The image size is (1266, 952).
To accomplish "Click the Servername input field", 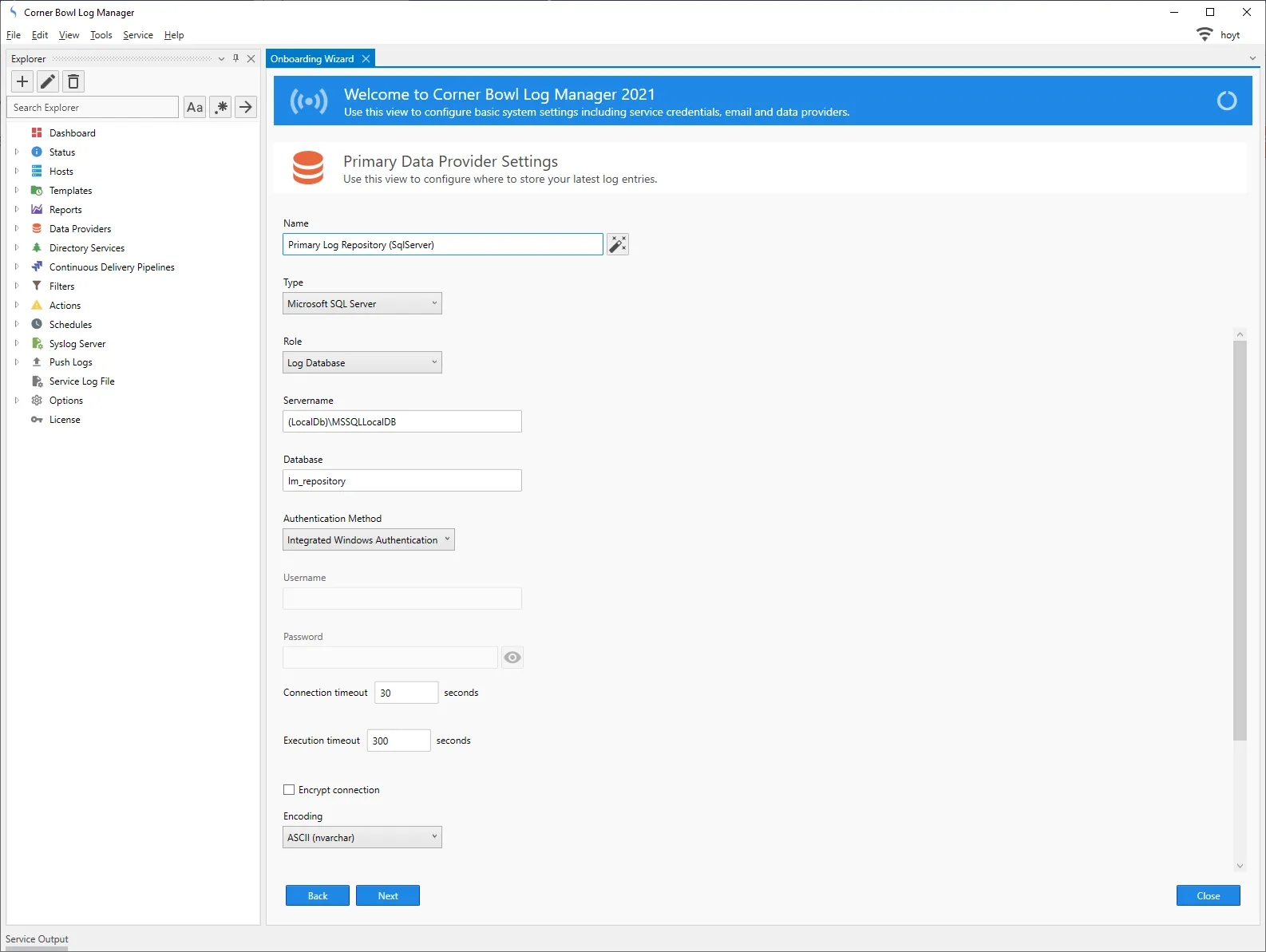I will [402, 422].
